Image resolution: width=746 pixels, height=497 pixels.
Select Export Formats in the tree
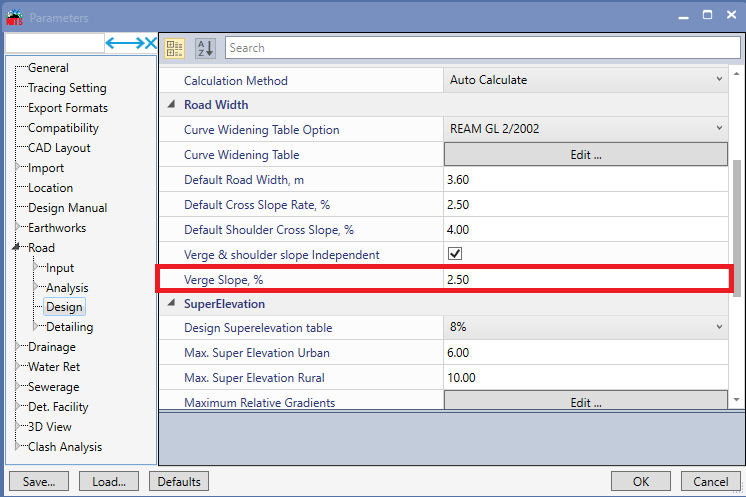68,108
